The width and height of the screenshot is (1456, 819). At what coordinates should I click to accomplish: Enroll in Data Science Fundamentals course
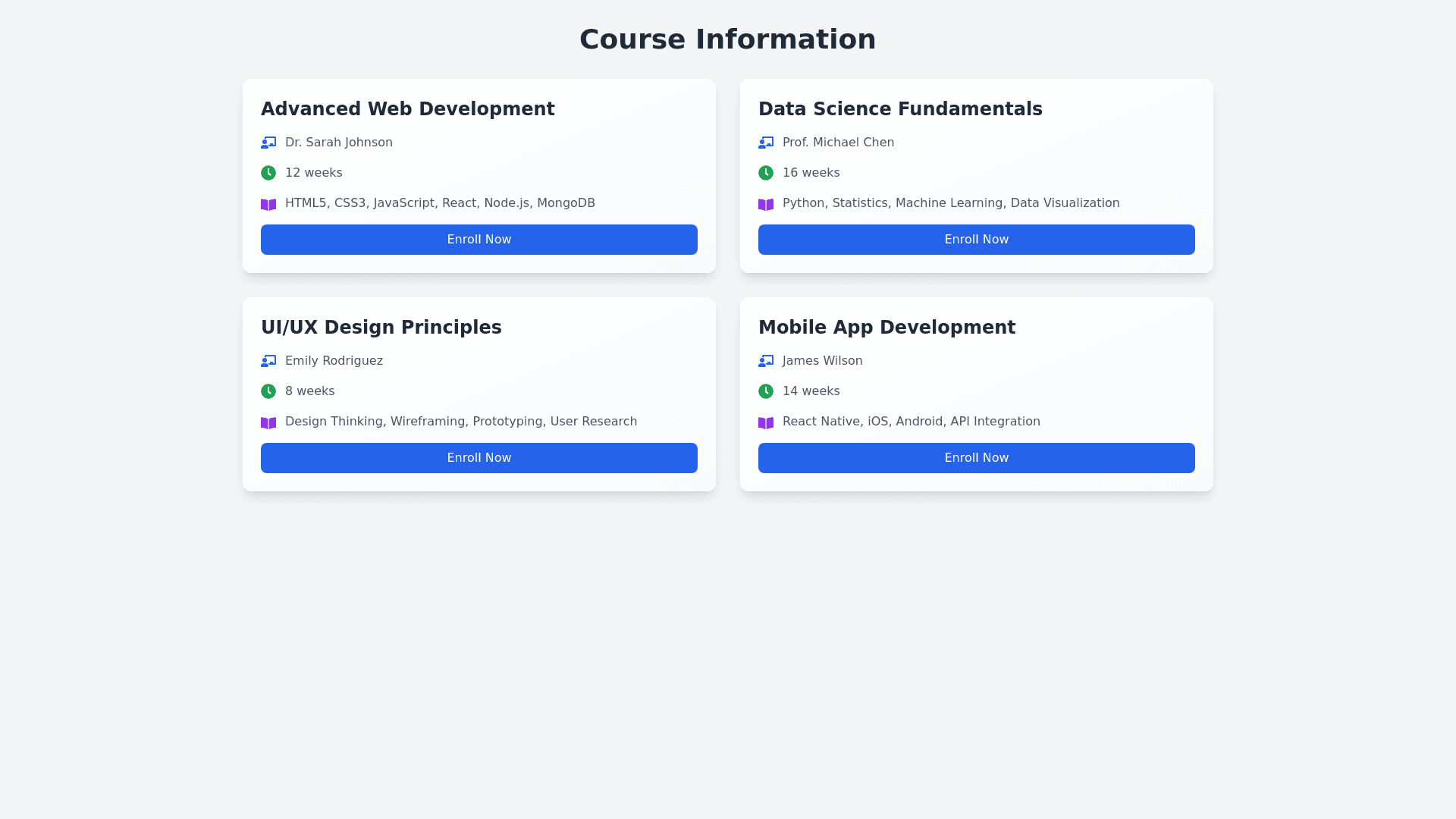point(977,240)
